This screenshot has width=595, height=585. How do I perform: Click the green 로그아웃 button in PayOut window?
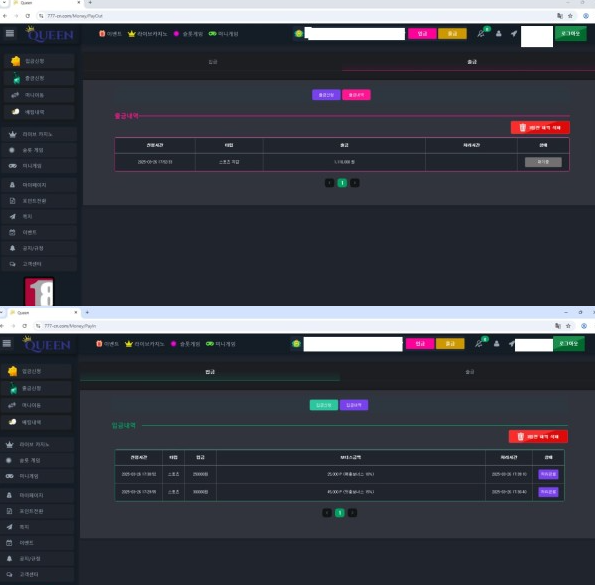570,33
